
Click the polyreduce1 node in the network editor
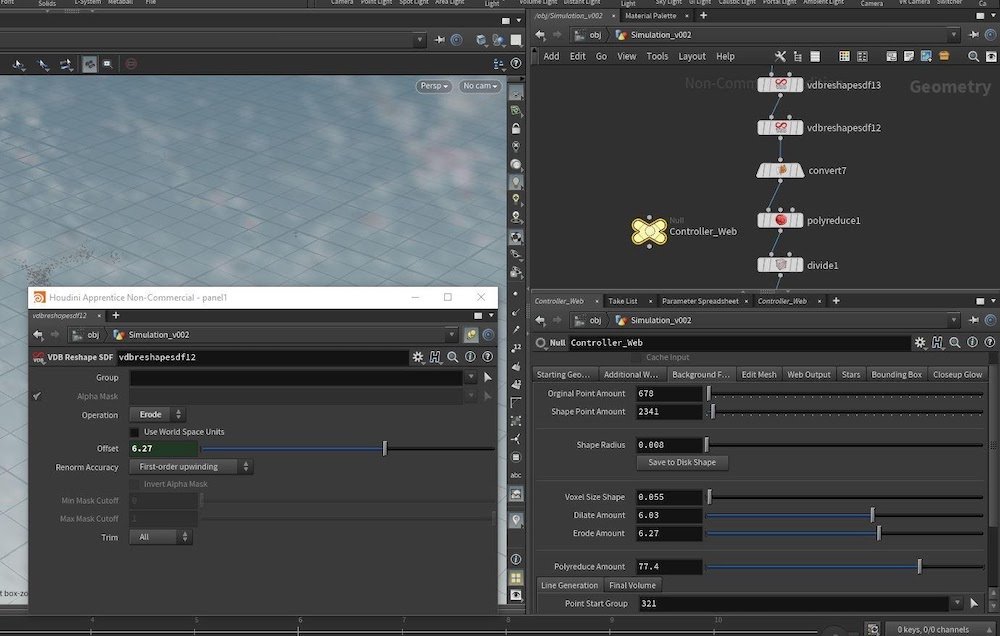coord(781,219)
